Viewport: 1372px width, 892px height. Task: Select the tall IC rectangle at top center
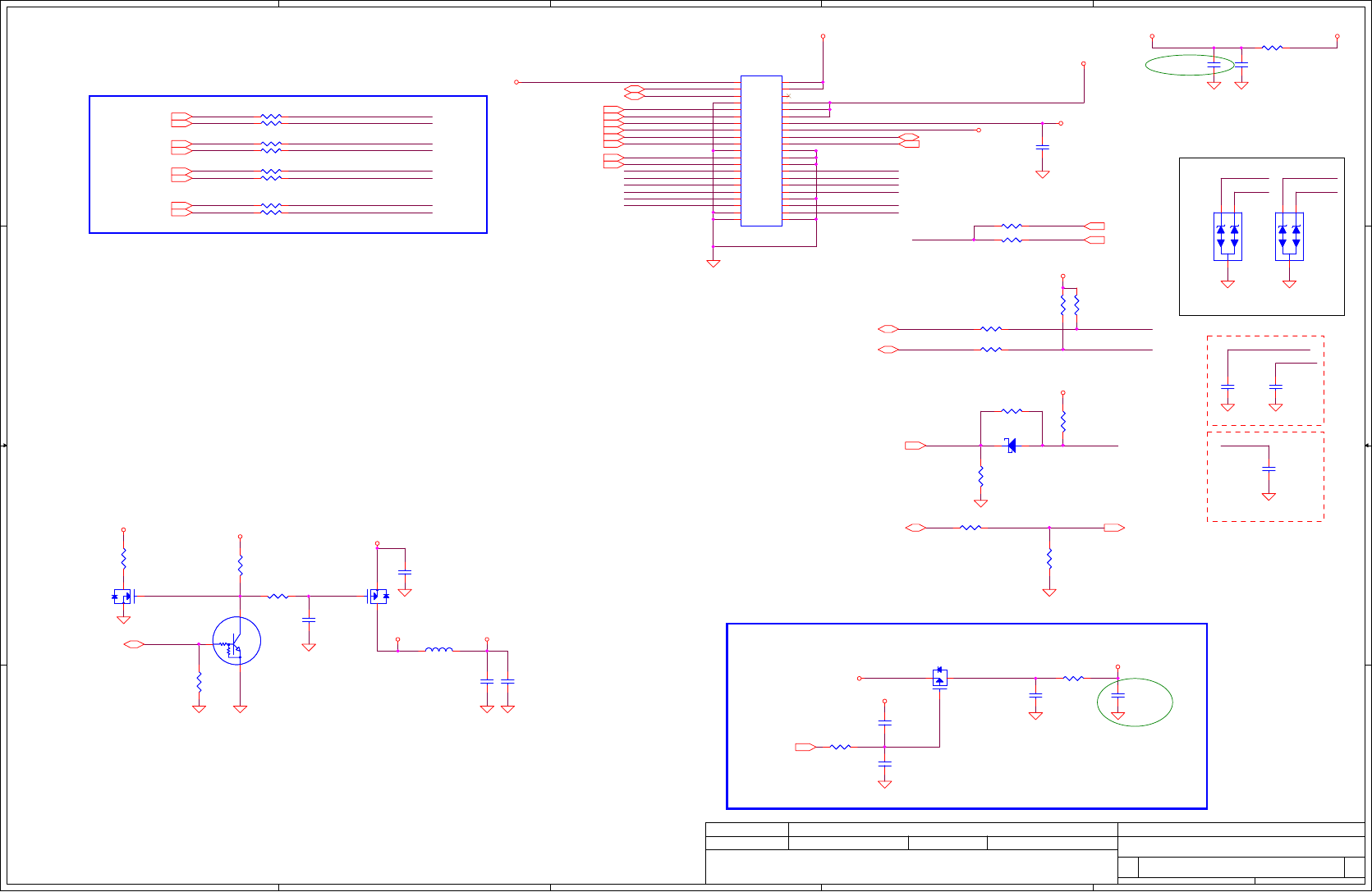tap(761, 151)
